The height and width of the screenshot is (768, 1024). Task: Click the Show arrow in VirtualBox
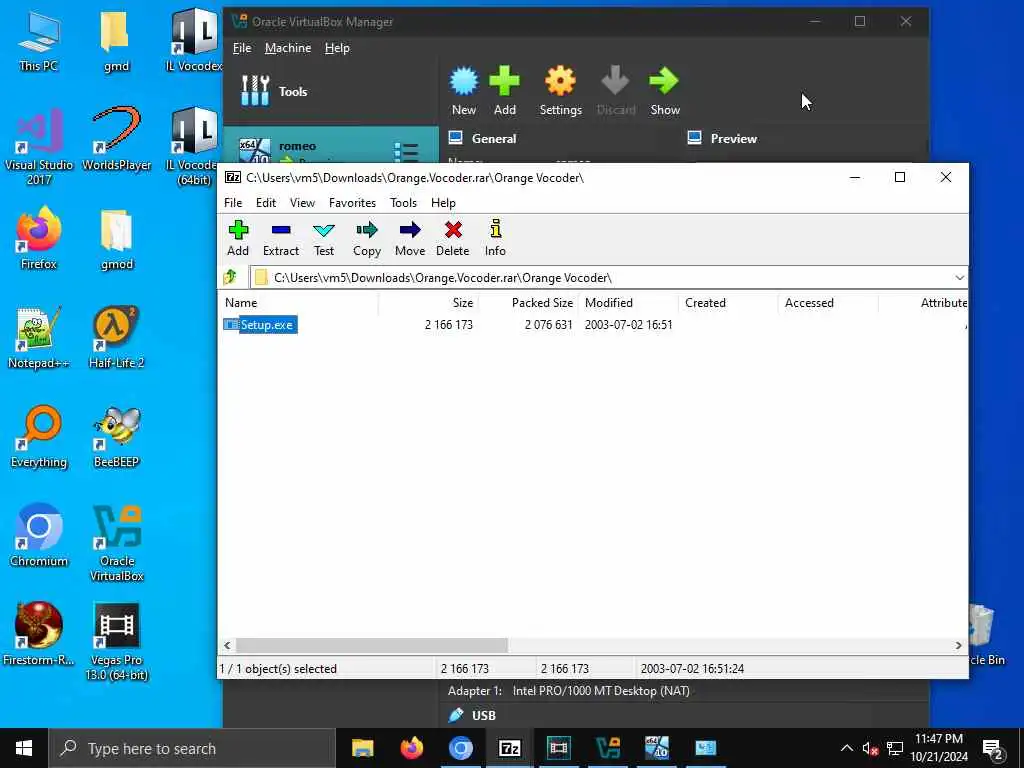coord(665,91)
